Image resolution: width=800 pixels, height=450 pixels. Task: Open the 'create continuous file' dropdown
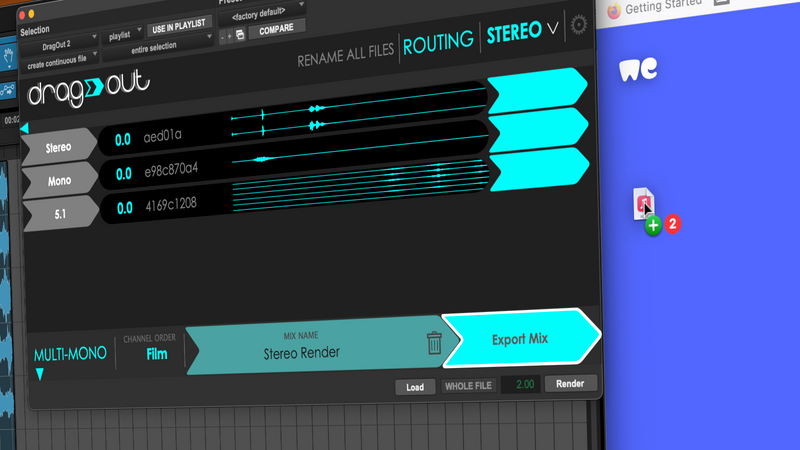click(x=59, y=62)
